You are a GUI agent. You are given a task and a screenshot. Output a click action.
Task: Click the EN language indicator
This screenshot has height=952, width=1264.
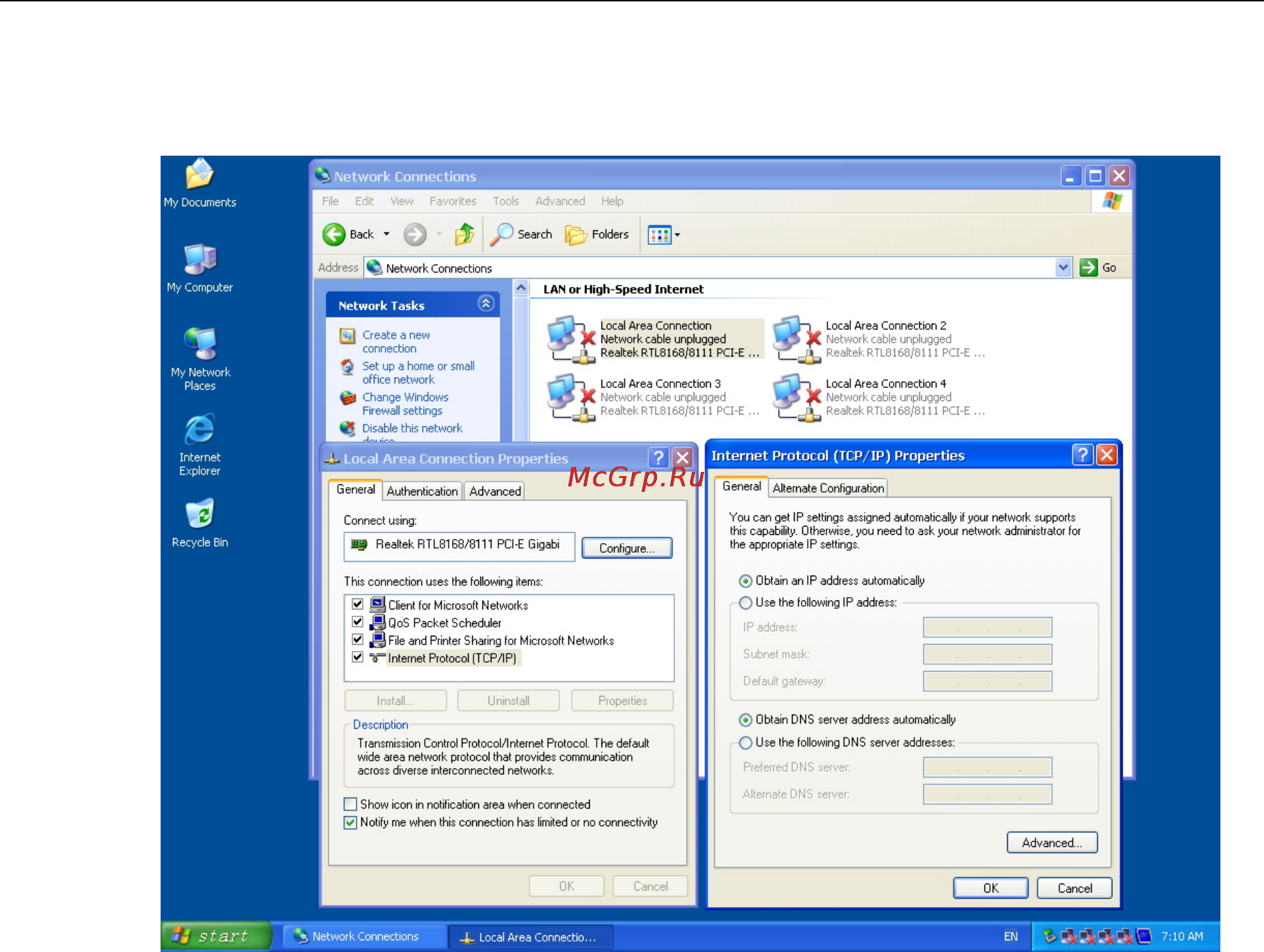[1011, 937]
